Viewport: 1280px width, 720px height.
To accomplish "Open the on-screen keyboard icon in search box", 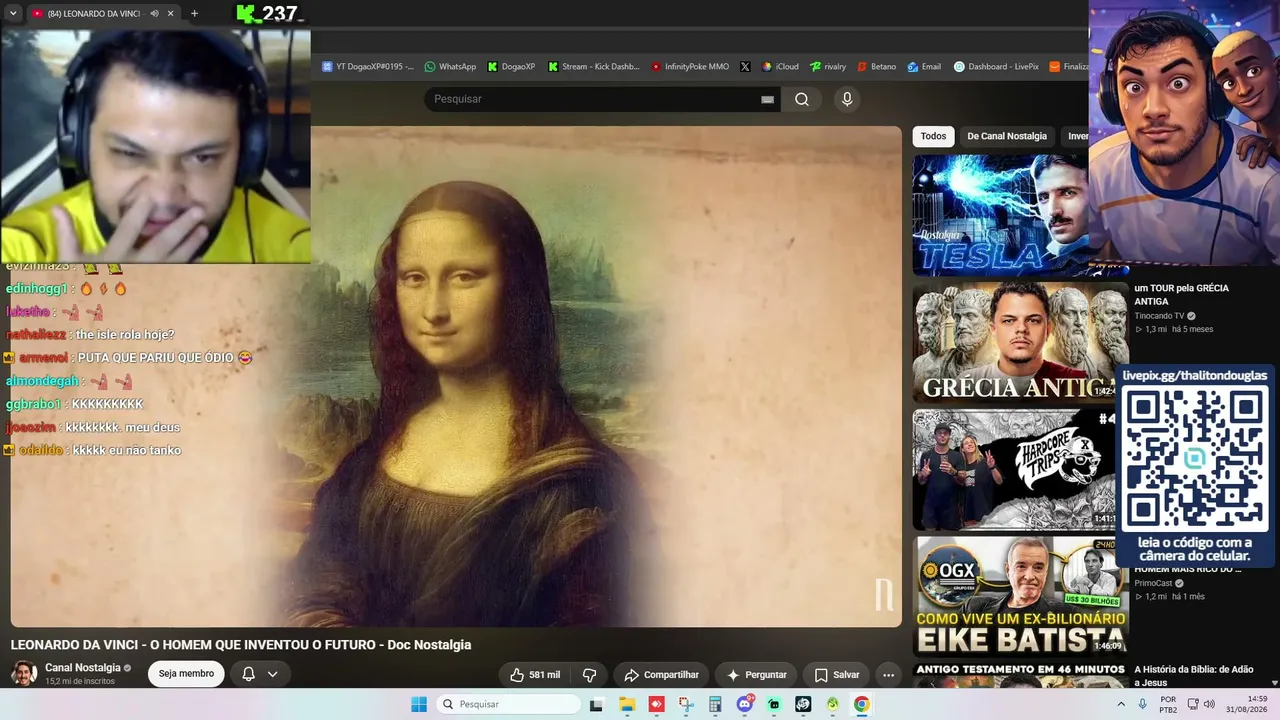I will [767, 99].
